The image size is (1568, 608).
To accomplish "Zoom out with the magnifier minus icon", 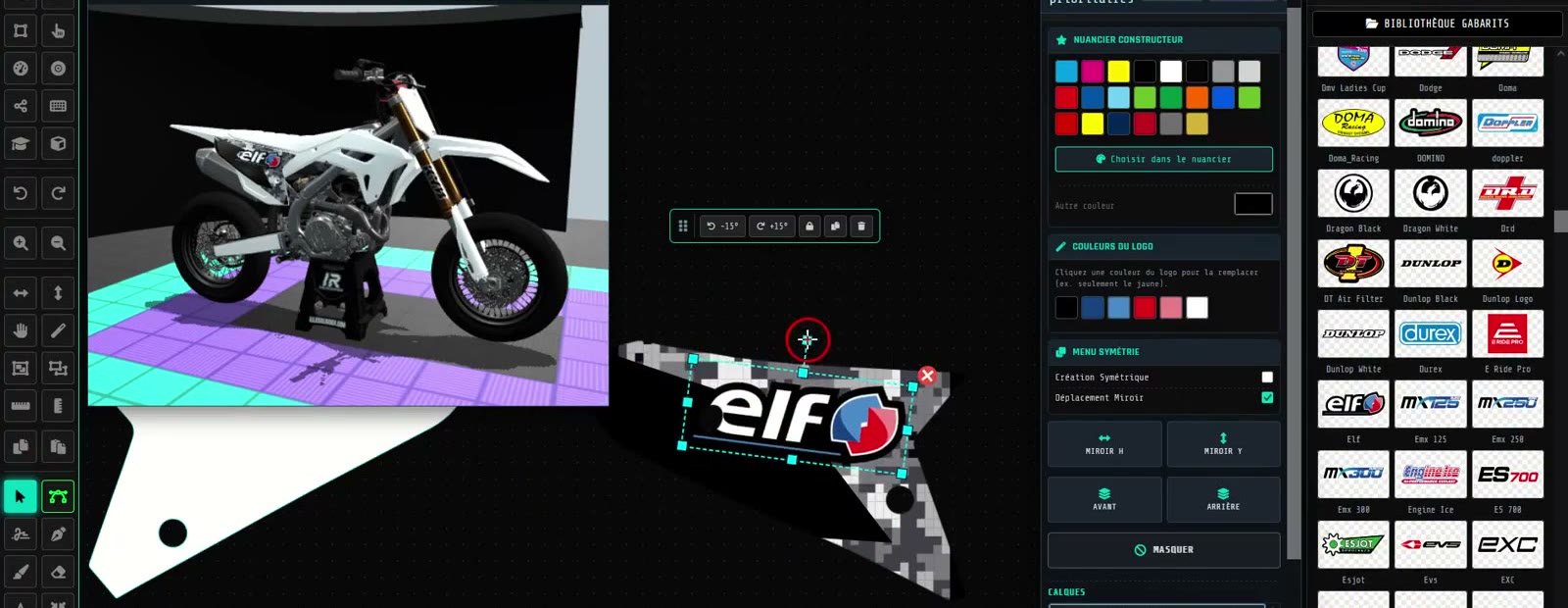I will 58,242.
